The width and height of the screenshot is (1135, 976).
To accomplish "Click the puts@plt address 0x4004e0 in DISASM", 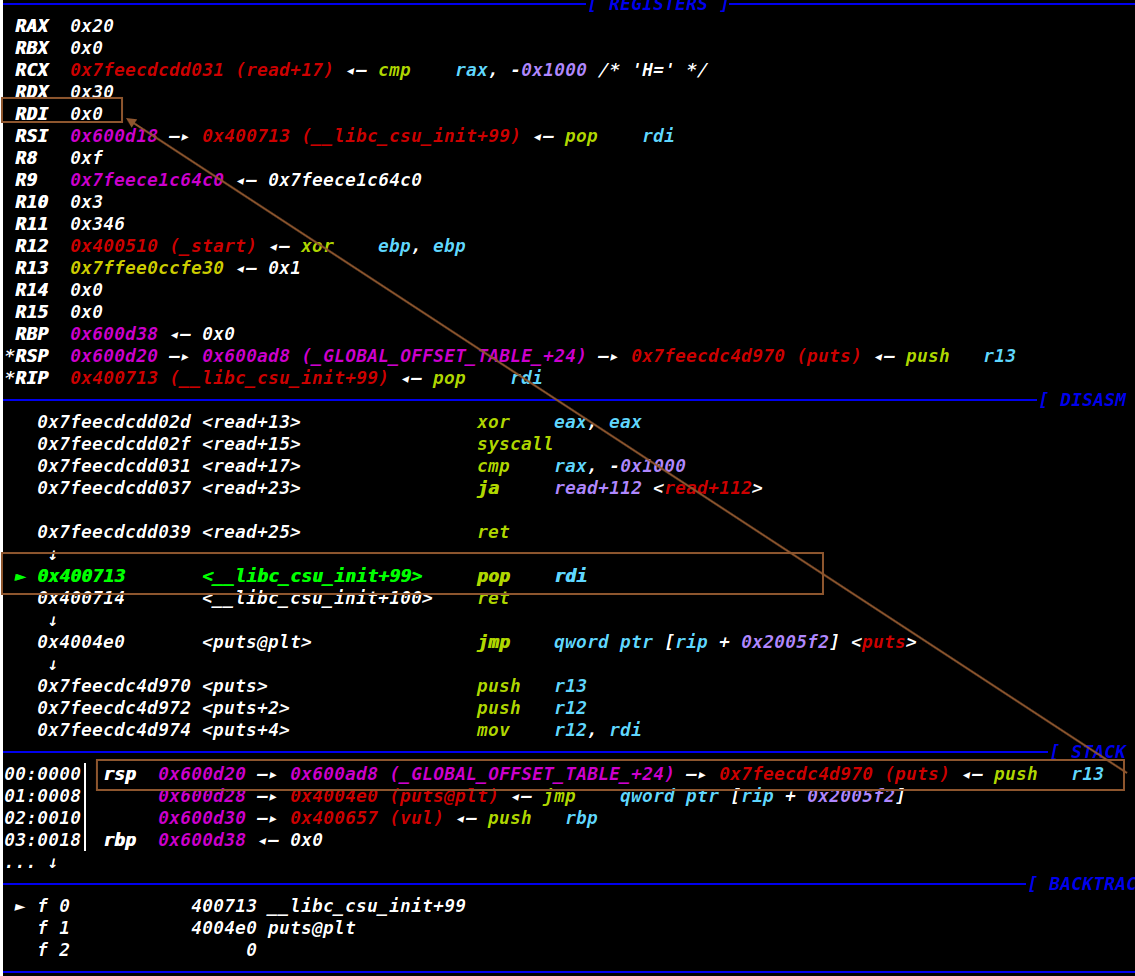I will pyautogui.click(x=81, y=642).
